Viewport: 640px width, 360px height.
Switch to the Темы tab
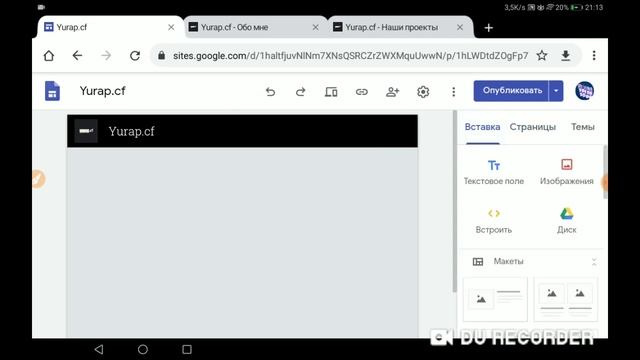click(582, 127)
